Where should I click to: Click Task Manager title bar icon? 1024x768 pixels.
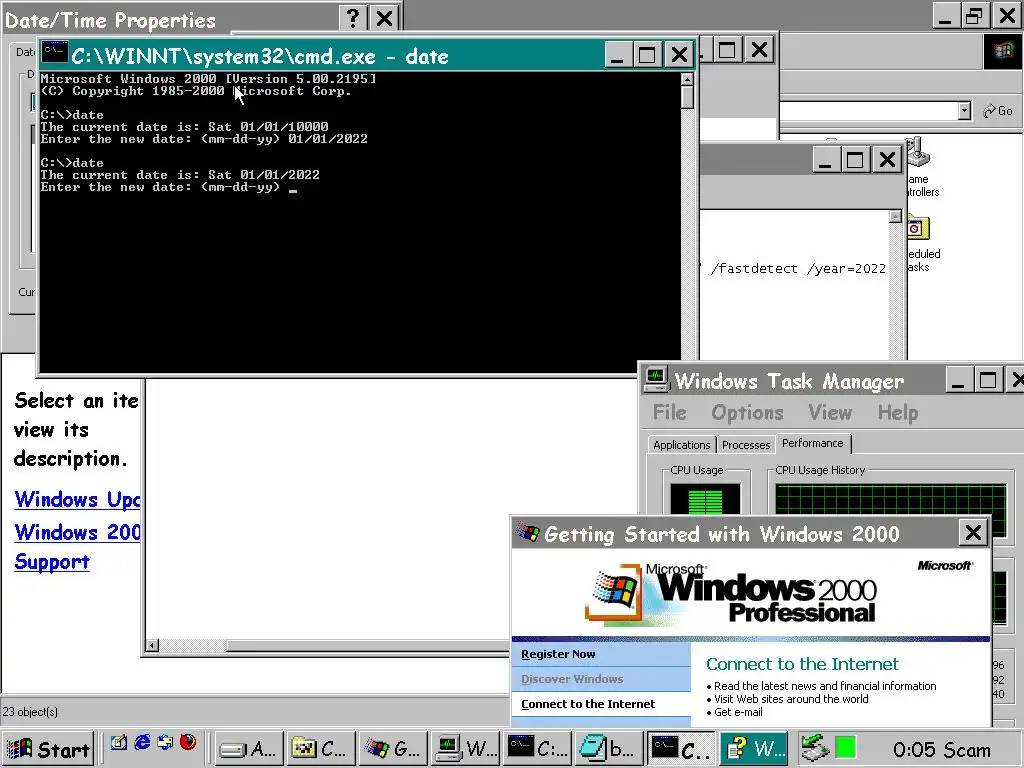point(656,379)
